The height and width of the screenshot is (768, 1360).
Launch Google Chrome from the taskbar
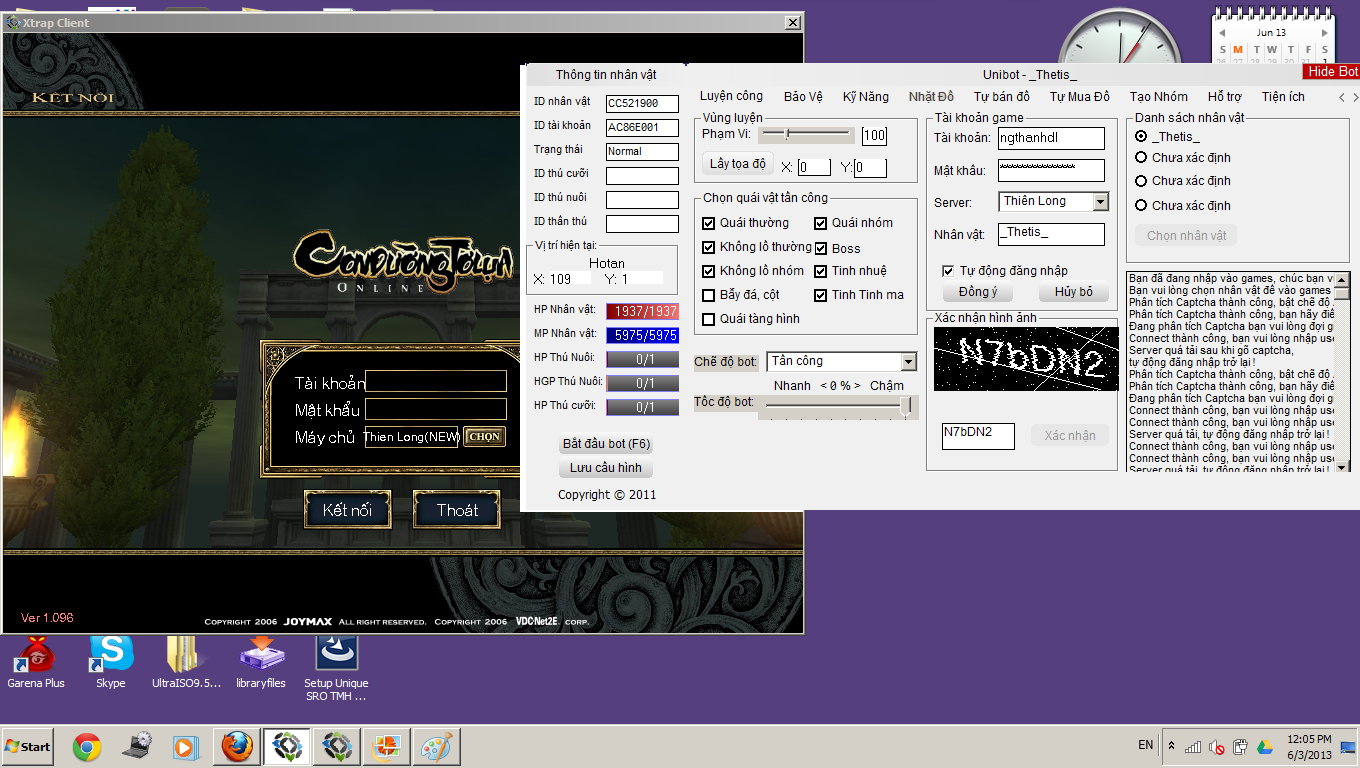[x=87, y=747]
